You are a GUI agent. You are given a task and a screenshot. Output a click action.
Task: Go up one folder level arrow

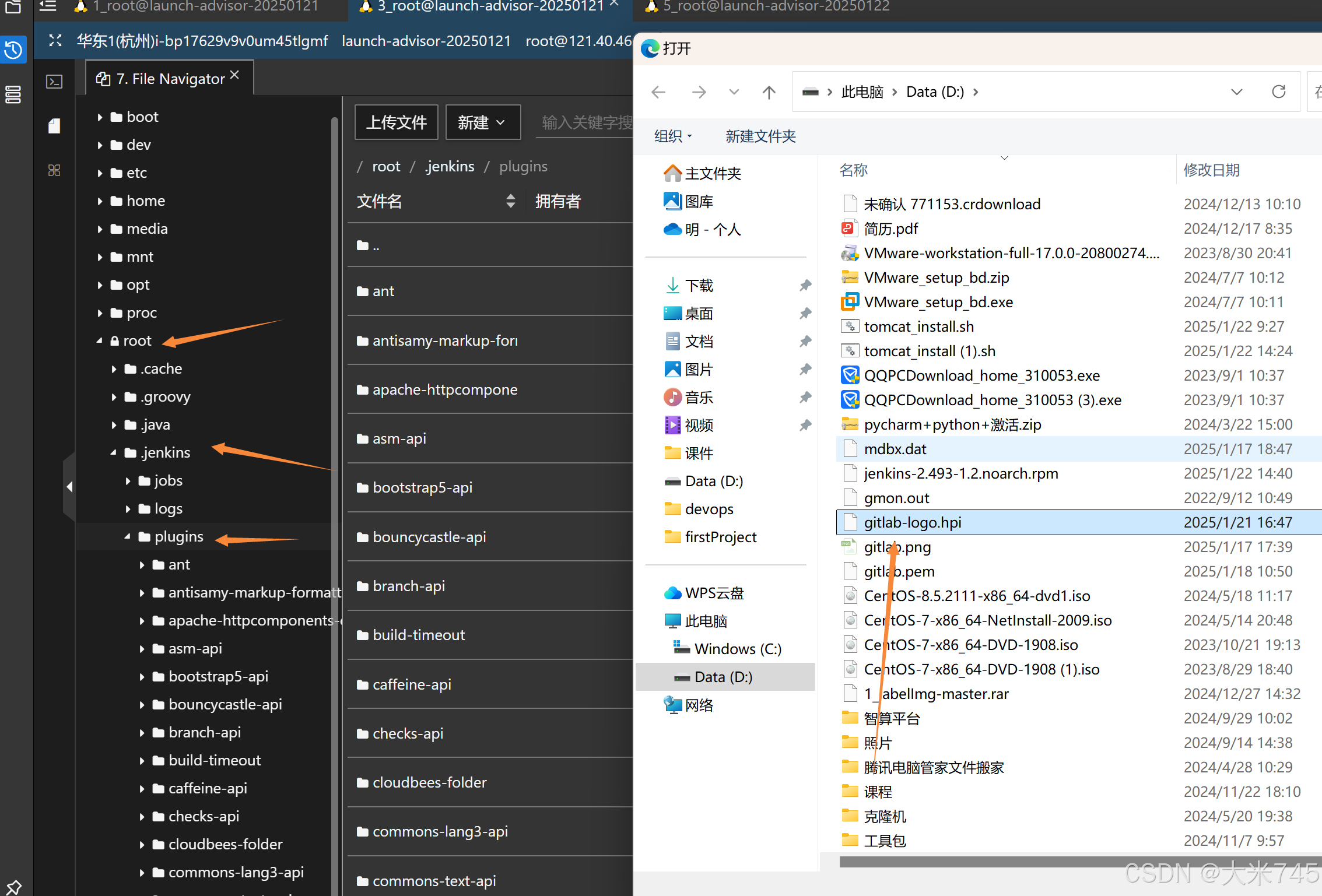click(769, 92)
